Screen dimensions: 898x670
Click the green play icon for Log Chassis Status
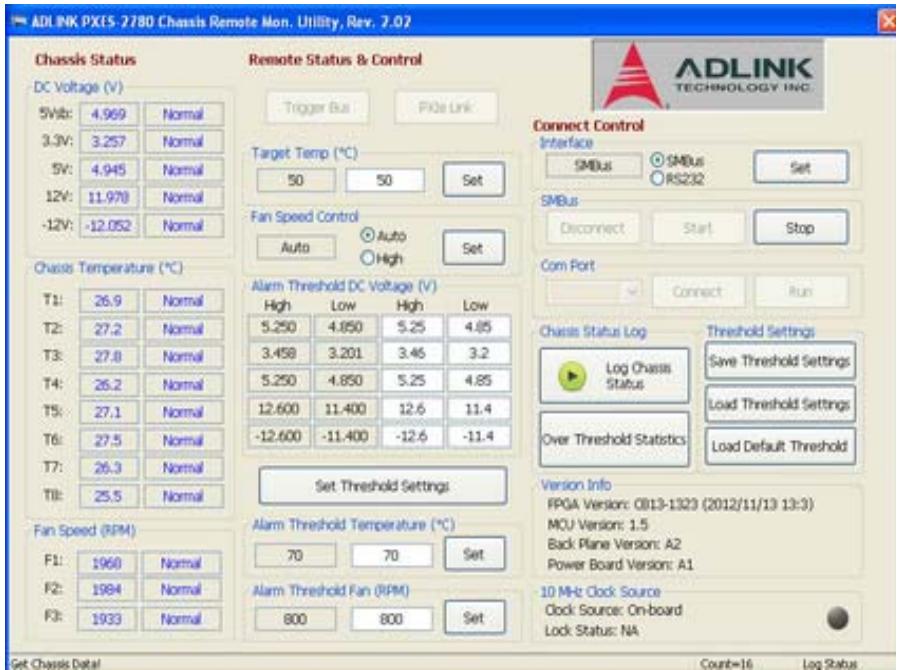[x=572, y=377]
